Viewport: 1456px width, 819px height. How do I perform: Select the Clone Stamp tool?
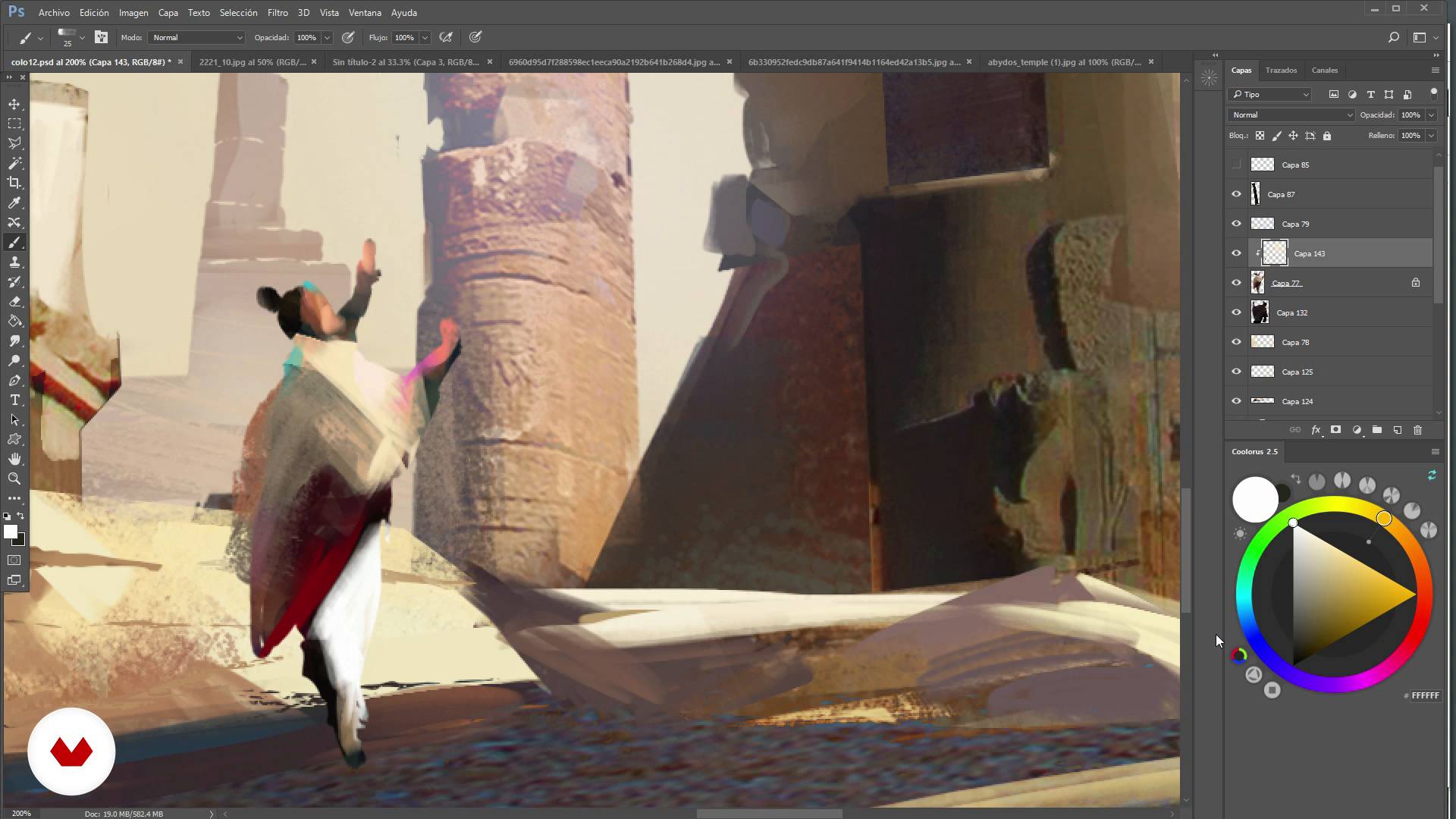14,262
